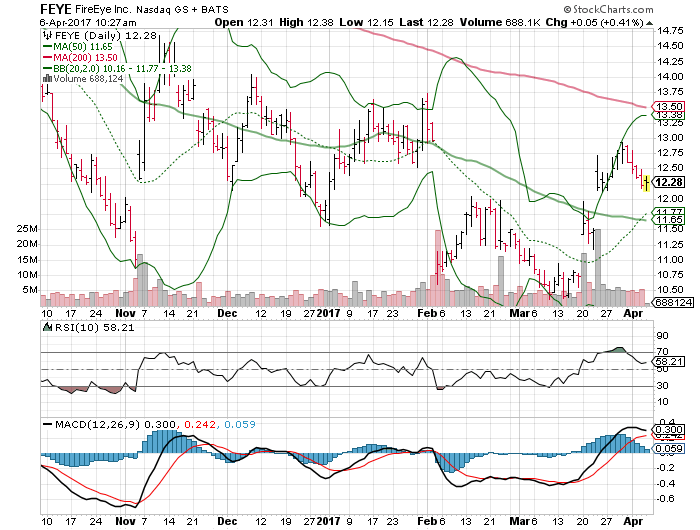Viewport: 700px width, 530px height.
Task: Click the 2017 label on MACD panel axis
Action: coord(328,521)
